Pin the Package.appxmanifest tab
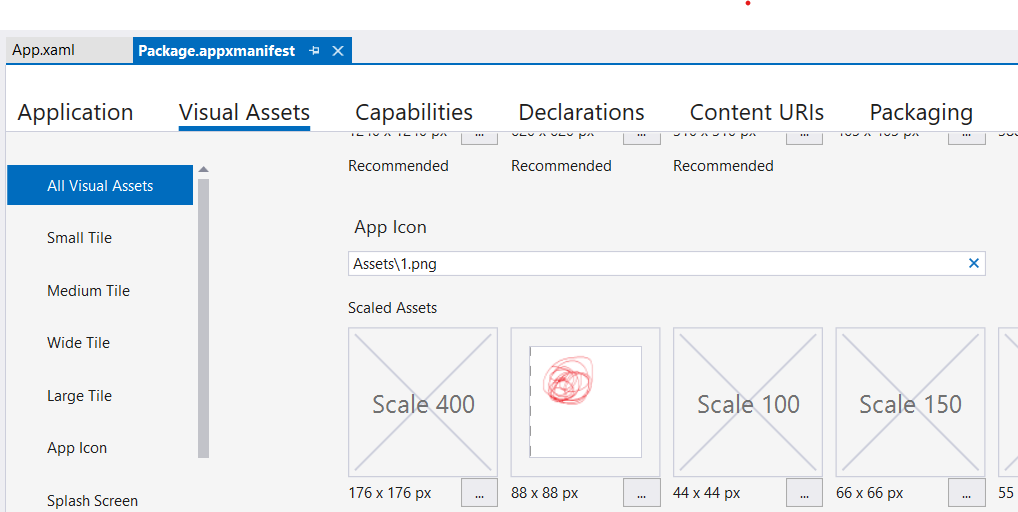Viewport: 1018px width, 512px height. coord(315,51)
